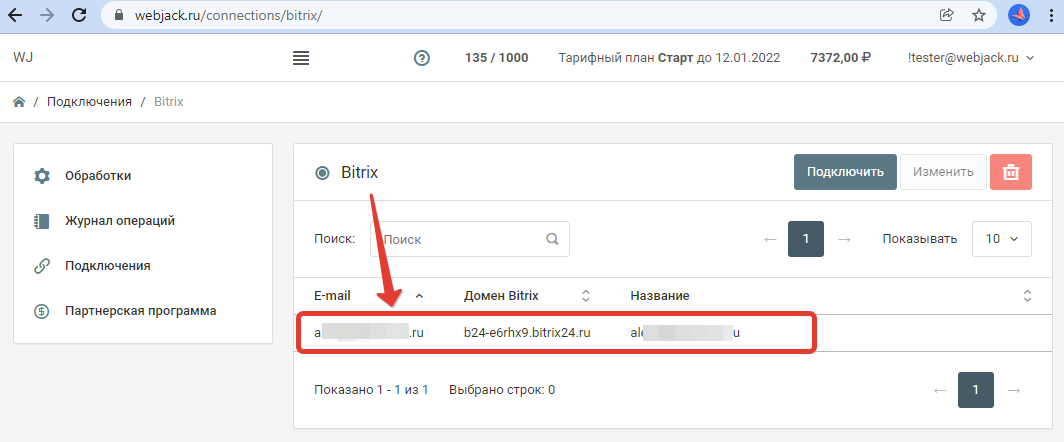Click the Подключить button
Screen dimensions: 1064x442
pyautogui.click(x=846, y=172)
